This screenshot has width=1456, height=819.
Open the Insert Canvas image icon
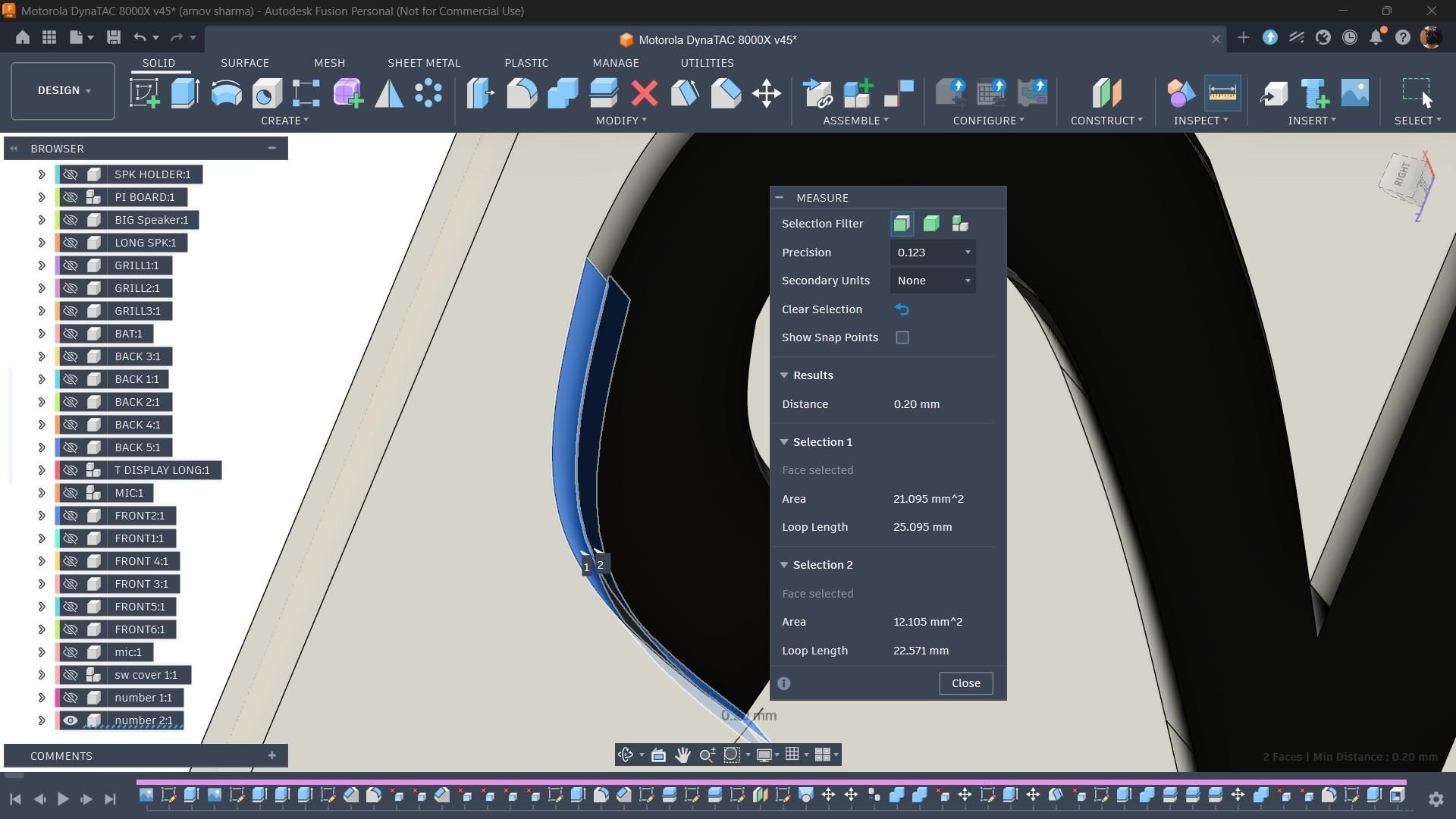tap(1355, 93)
